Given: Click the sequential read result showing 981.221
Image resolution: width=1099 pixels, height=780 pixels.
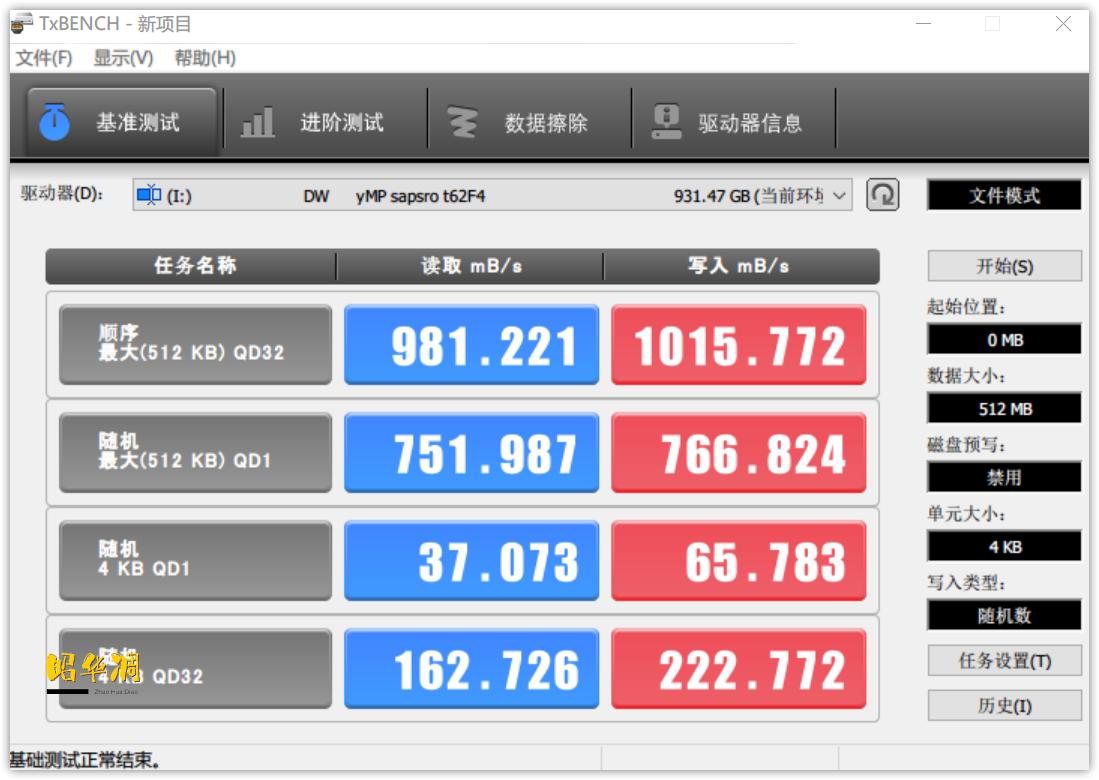Looking at the screenshot, I should (471, 346).
